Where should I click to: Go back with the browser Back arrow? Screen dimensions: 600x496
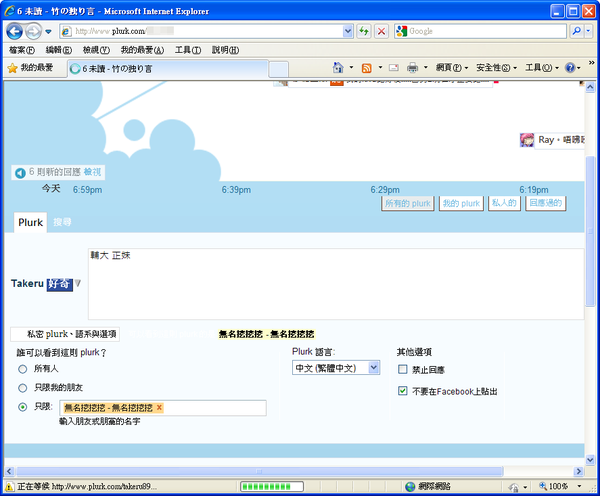[x=15, y=31]
